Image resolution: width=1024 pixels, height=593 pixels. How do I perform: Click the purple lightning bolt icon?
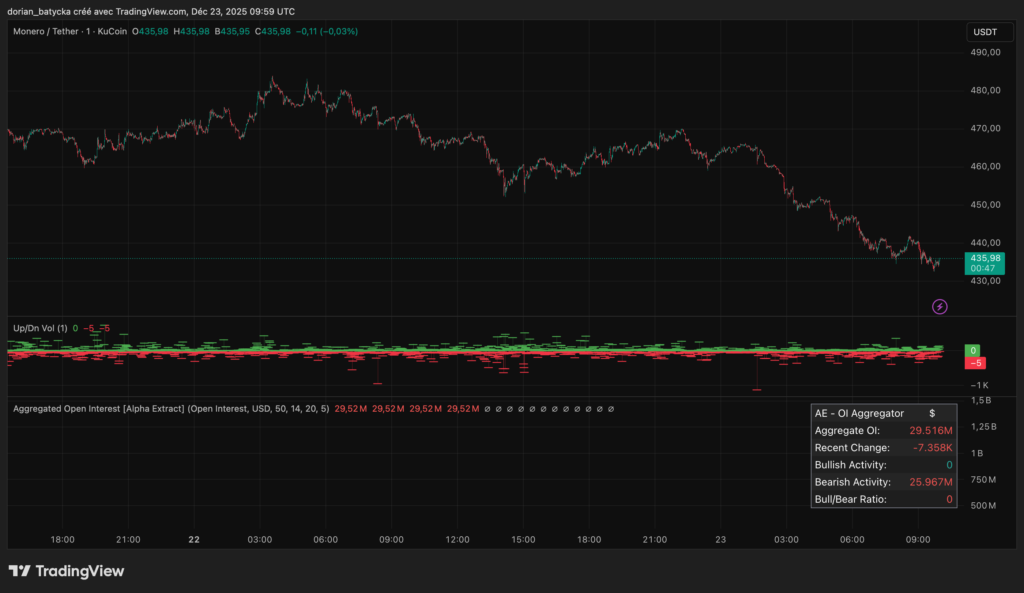(x=939, y=306)
